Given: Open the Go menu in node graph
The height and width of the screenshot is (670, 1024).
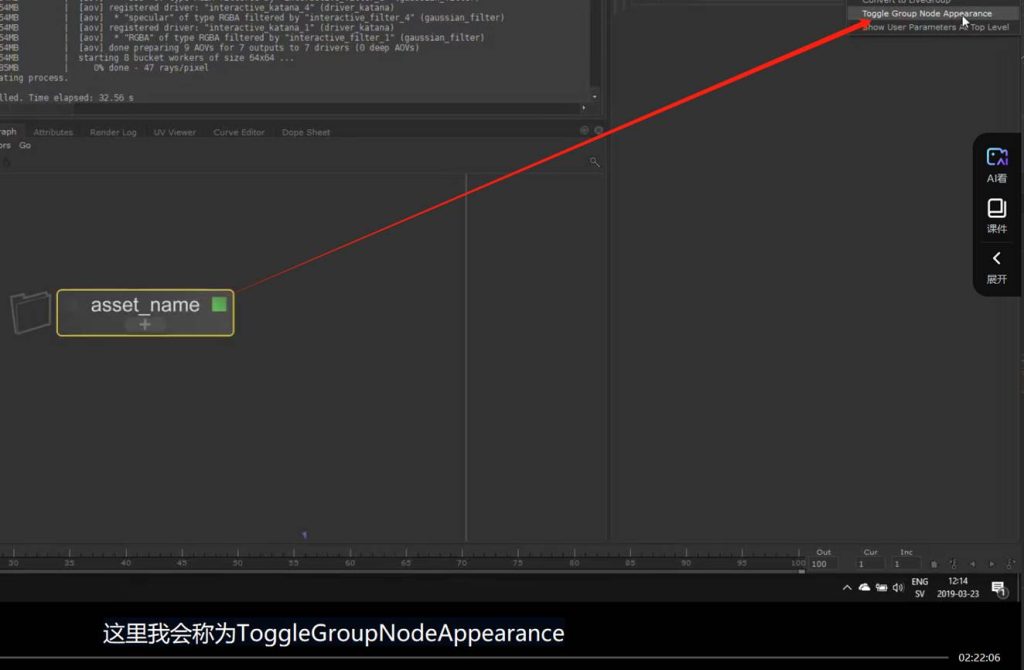Looking at the screenshot, I should (25, 146).
